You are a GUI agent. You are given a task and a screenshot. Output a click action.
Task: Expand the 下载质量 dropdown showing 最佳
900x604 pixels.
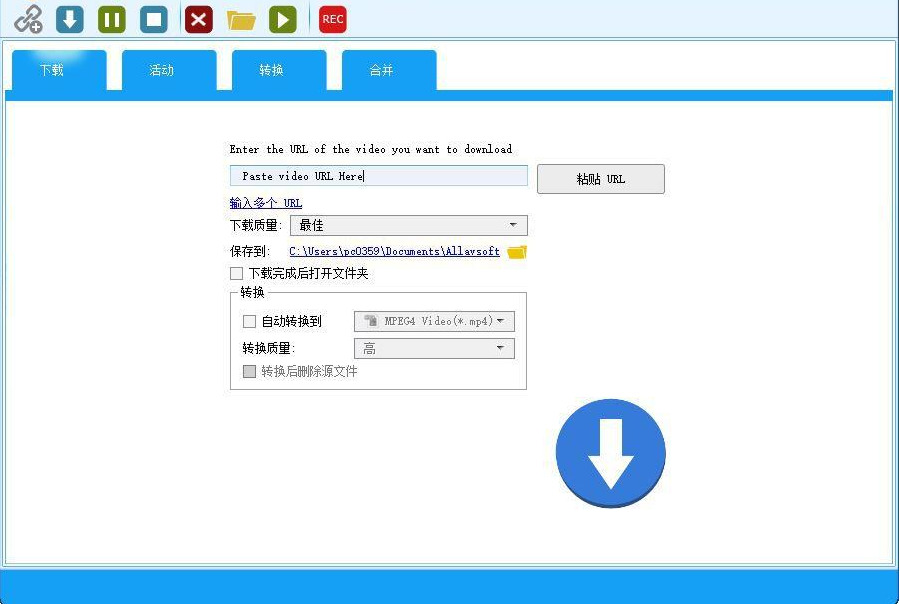pyautogui.click(x=409, y=225)
